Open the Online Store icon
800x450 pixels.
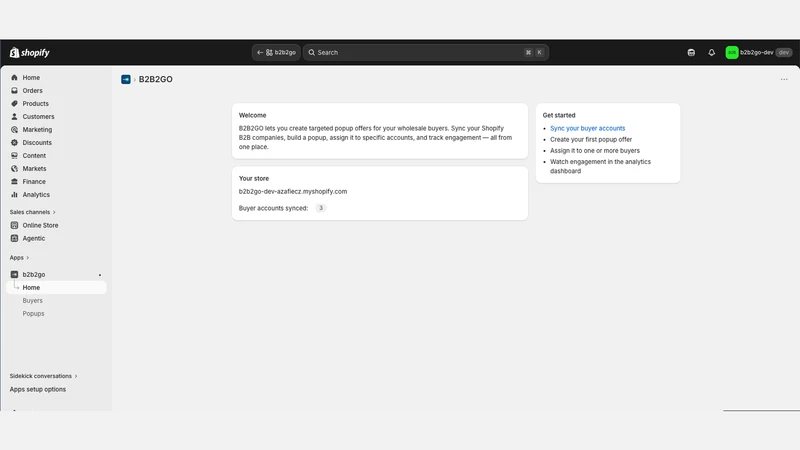coord(14,225)
